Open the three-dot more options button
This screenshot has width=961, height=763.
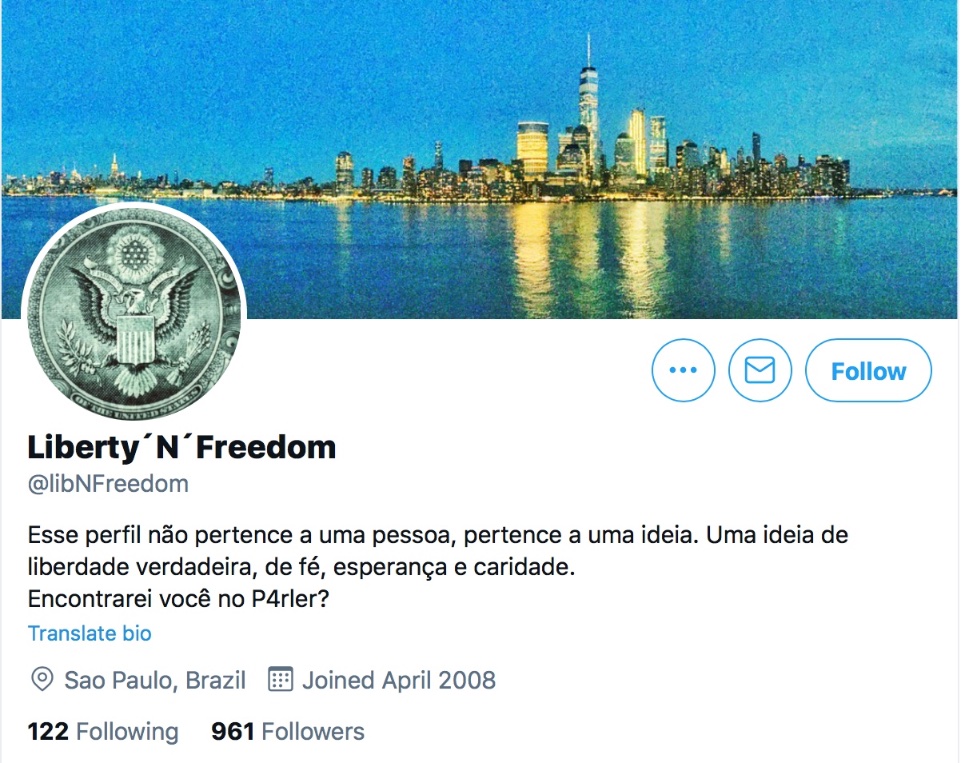(683, 370)
